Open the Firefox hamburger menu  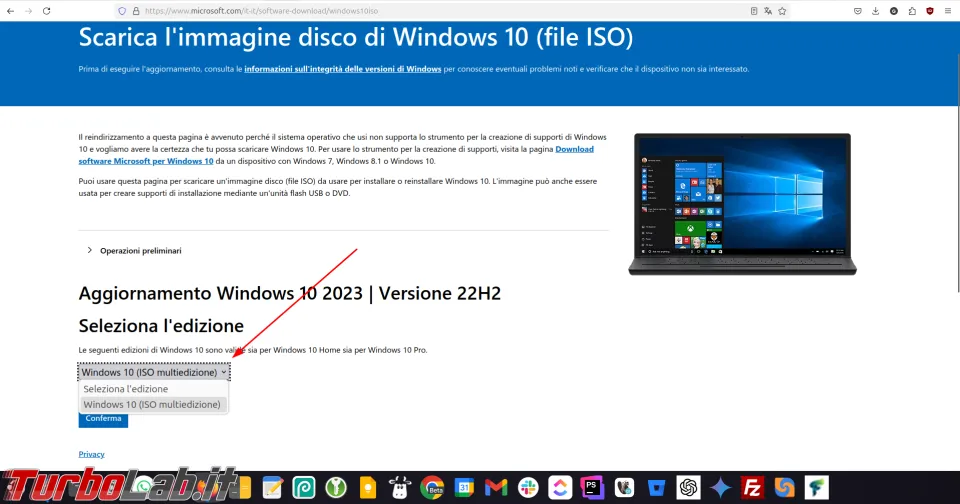948,11
